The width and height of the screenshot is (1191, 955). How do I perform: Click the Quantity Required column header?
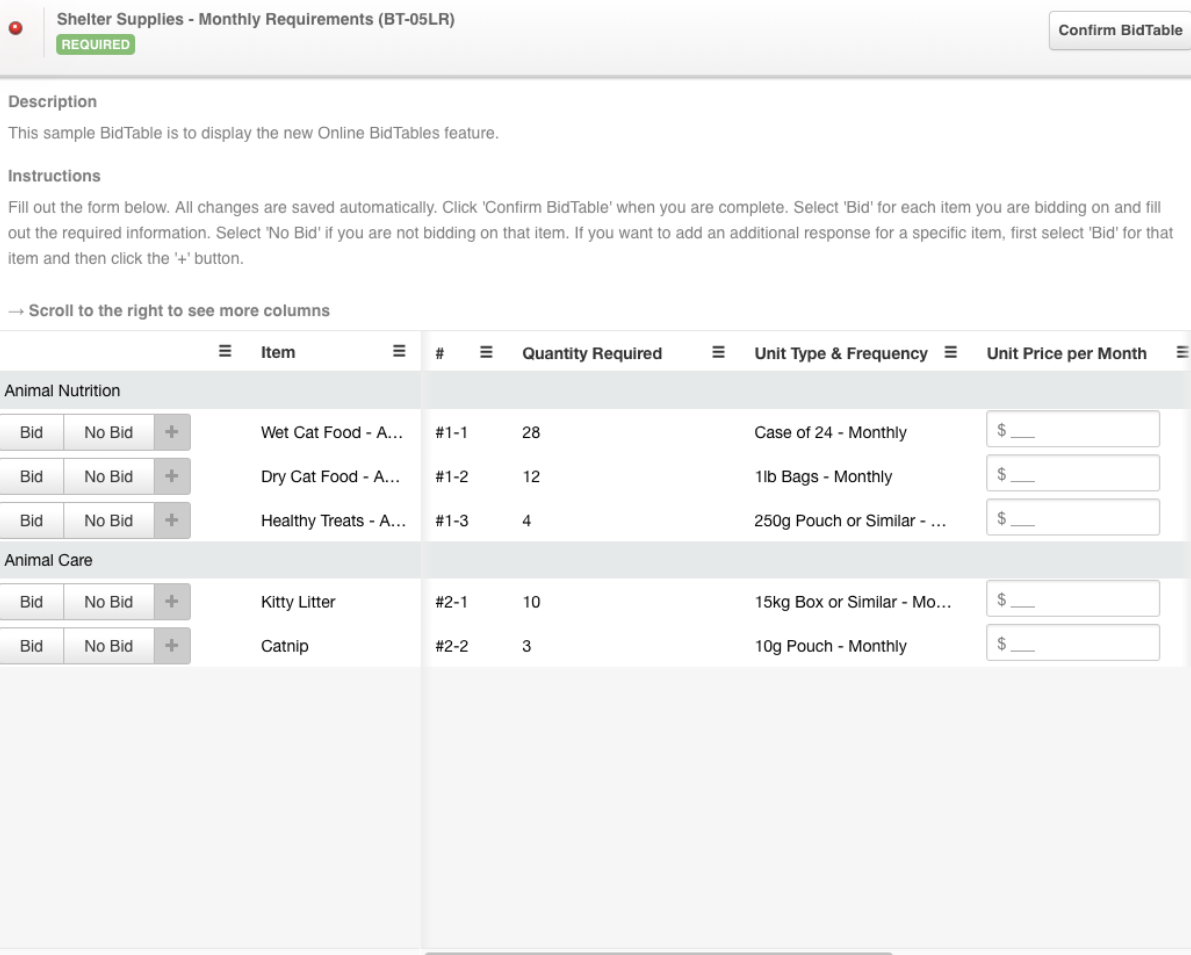tap(592, 353)
